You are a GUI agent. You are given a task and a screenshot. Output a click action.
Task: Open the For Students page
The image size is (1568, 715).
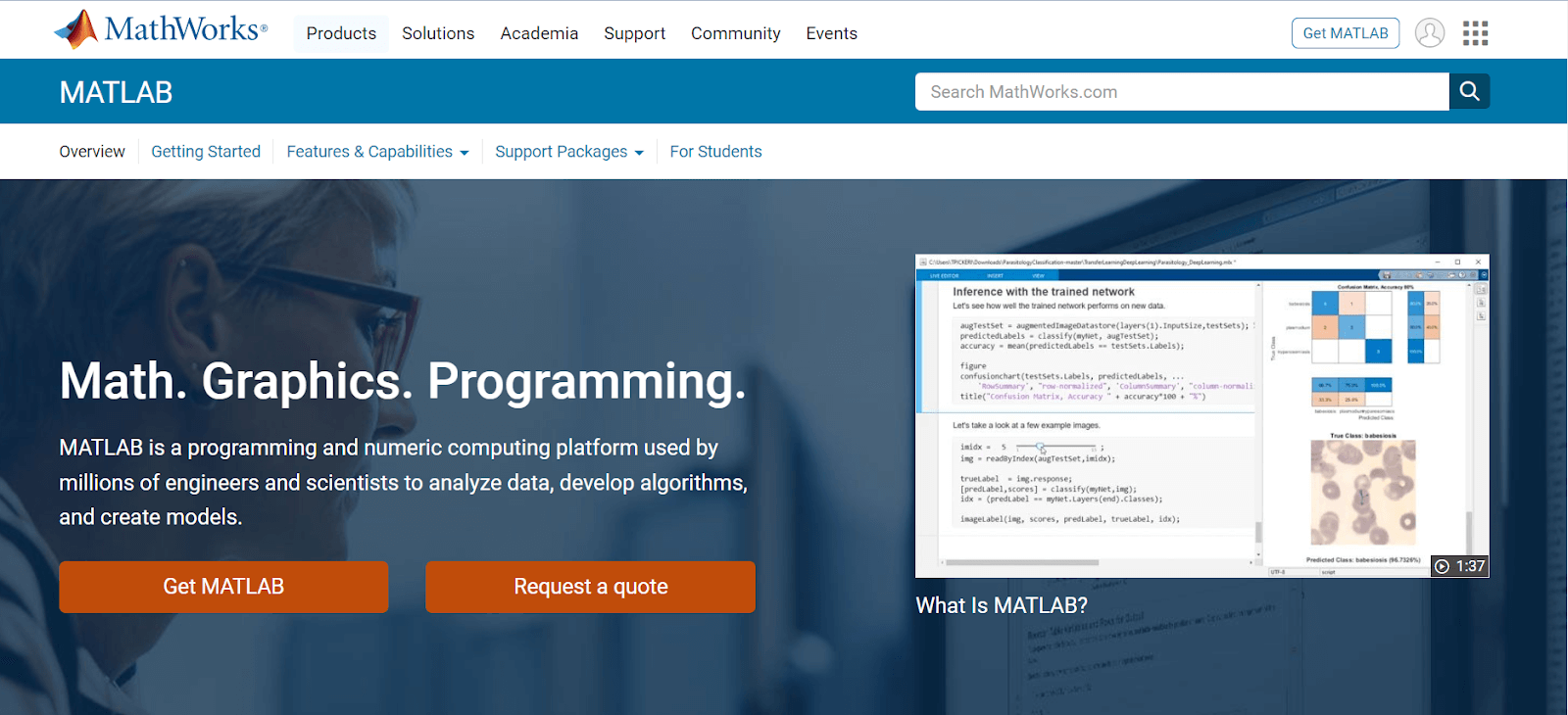coord(715,152)
